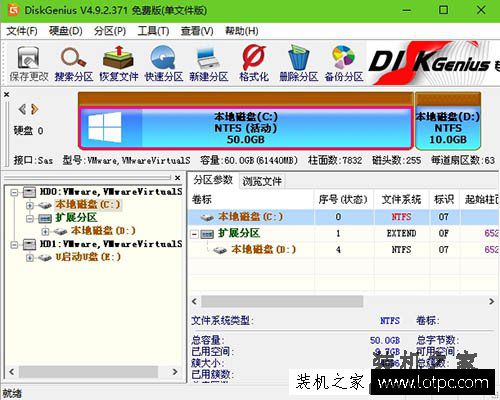The image size is (500, 400).
Task: Select U启动U盘(E:) in the tree
Action: tap(88, 257)
